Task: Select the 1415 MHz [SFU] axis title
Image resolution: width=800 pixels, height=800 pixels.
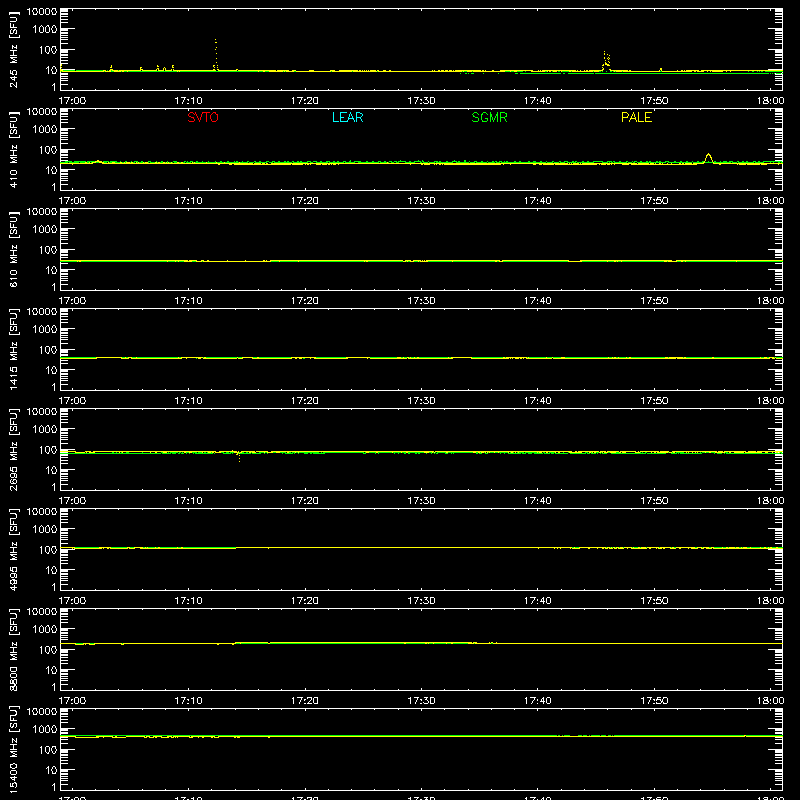Action: (x=14, y=349)
